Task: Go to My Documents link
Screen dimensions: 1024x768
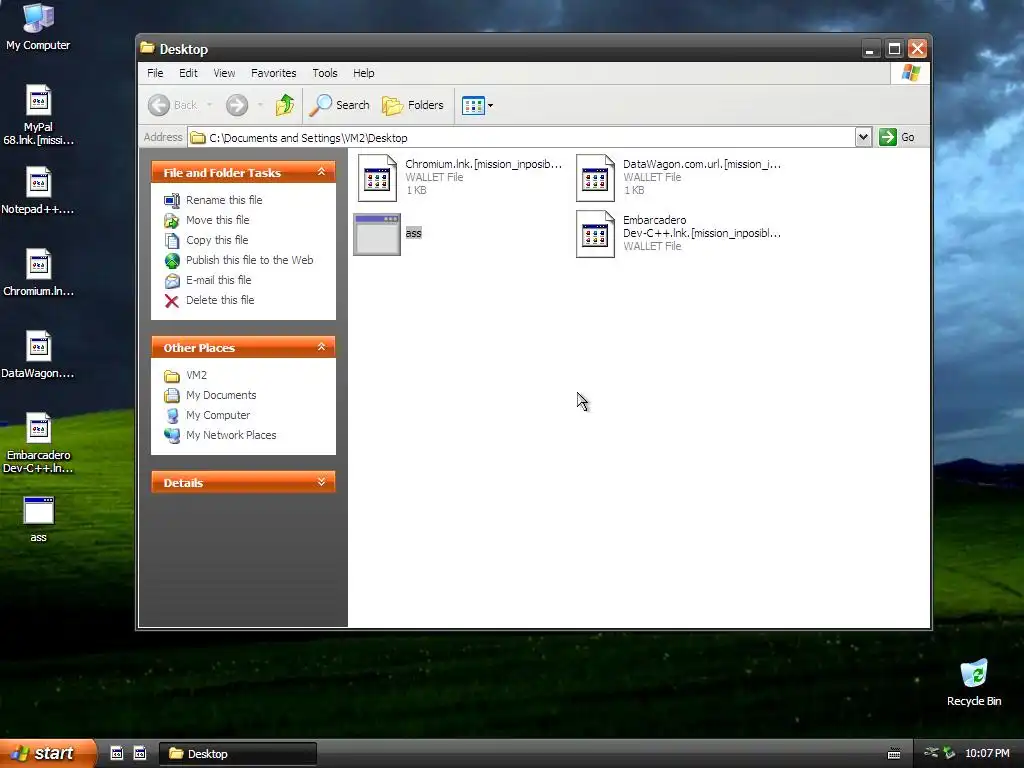Action: [x=221, y=395]
